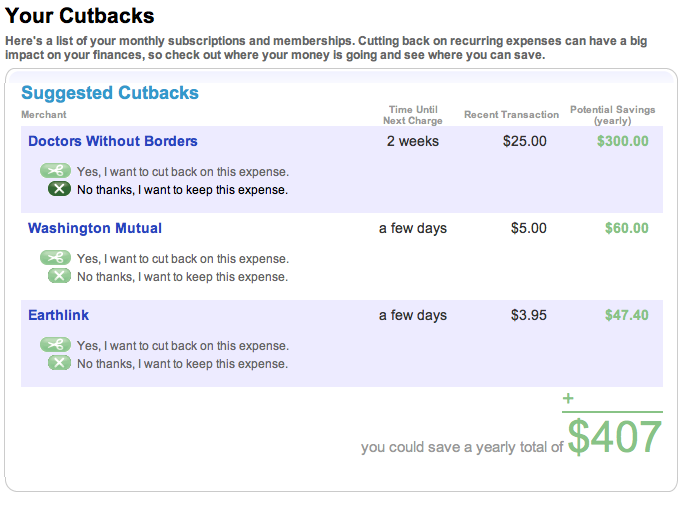Click scissors icon for Doctors Without Borders
The height and width of the screenshot is (505, 683).
56,171
